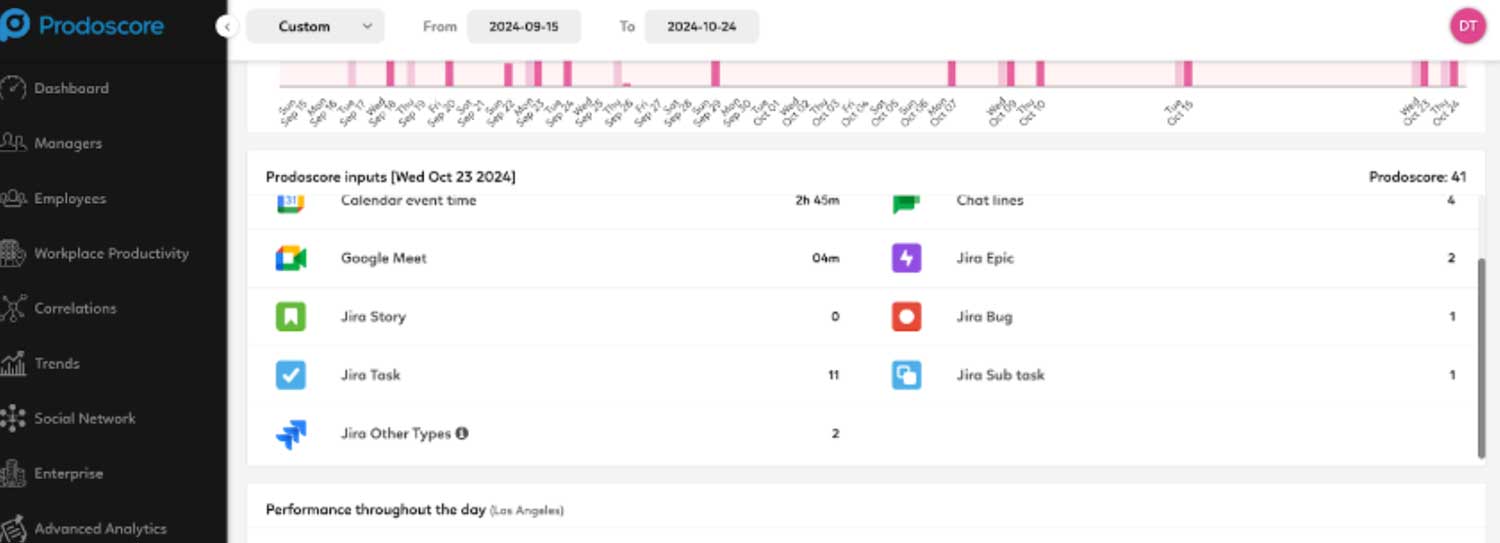1500x543 pixels.
Task: Open the DT user avatar menu
Action: coord(1467,26)
